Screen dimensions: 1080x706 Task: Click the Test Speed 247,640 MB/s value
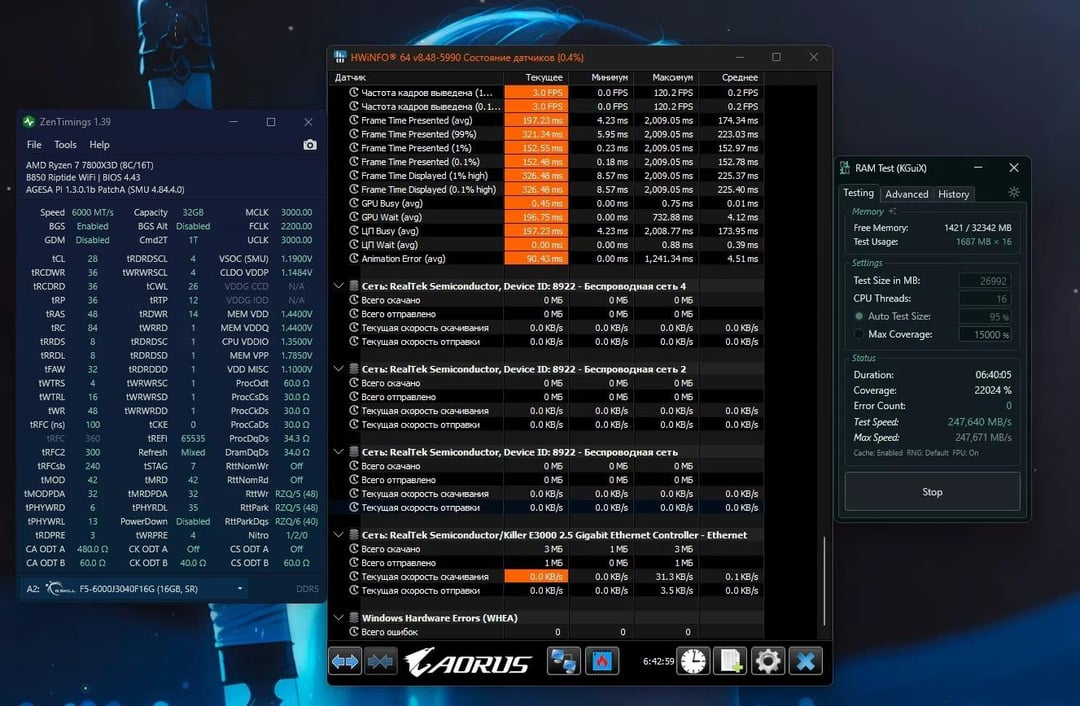tap(979, 422)
